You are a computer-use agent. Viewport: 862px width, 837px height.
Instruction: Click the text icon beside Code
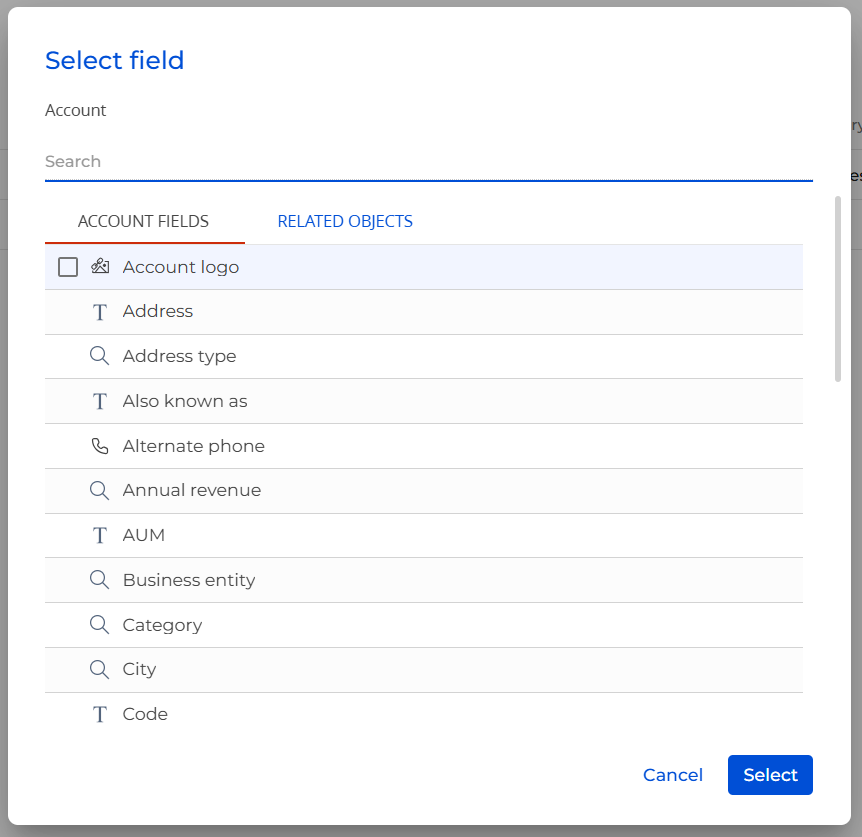(x=100, y=714)
